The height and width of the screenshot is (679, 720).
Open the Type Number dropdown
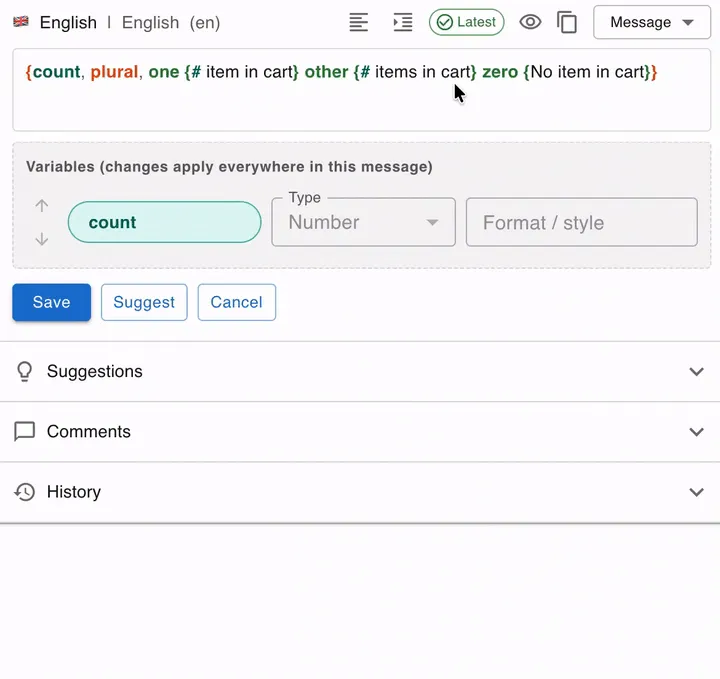click(x=363, y=222)
